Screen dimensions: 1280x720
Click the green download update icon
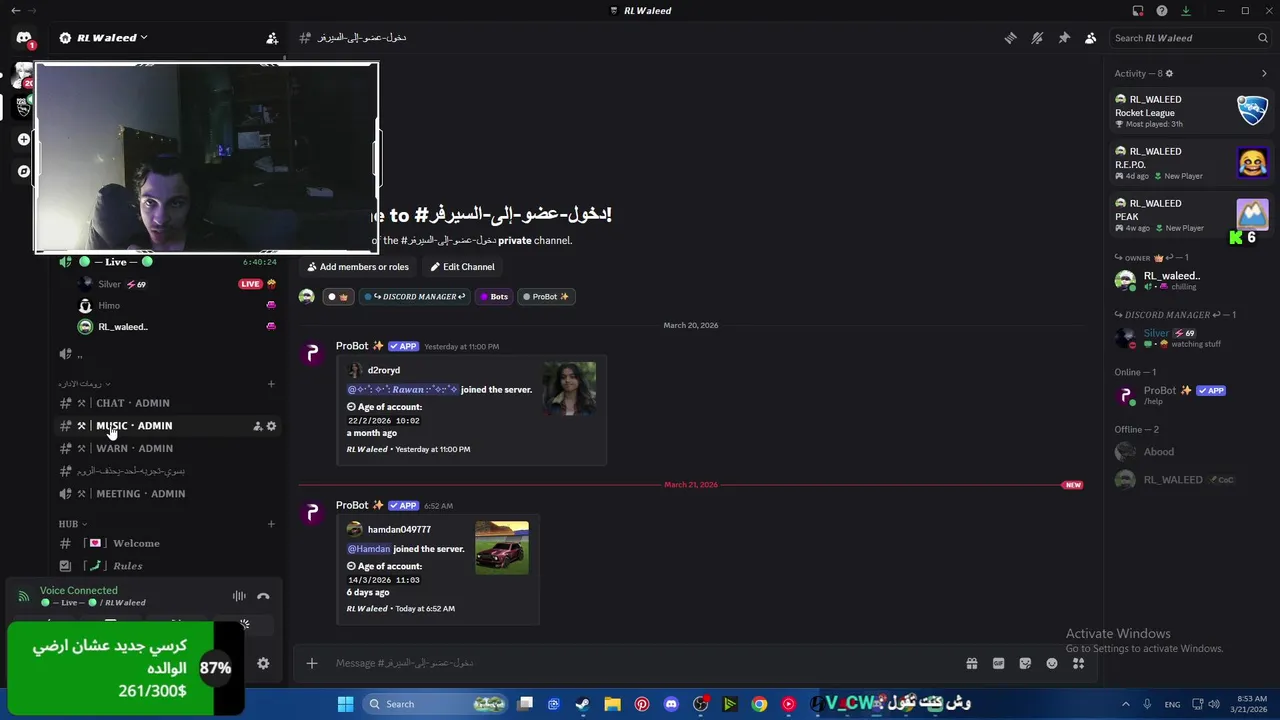tap(1186, 11)
